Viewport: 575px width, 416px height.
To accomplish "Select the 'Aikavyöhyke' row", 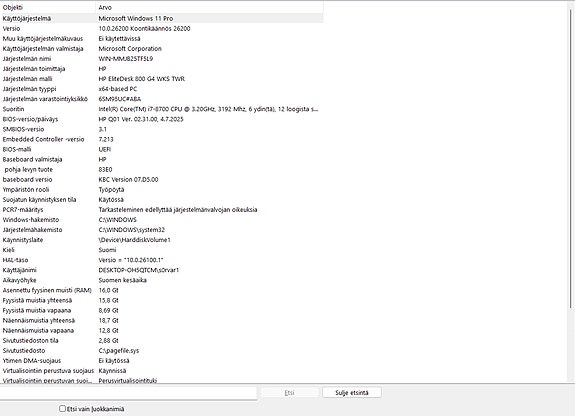I will coord(19,280).
